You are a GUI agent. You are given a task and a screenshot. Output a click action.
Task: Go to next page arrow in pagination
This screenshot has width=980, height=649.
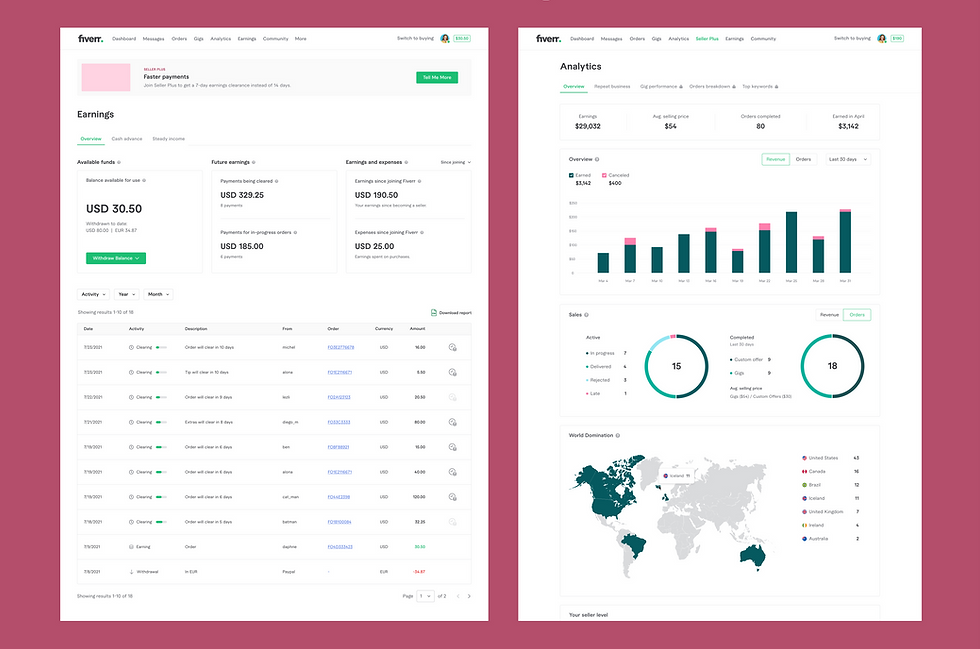pos(469,596)
